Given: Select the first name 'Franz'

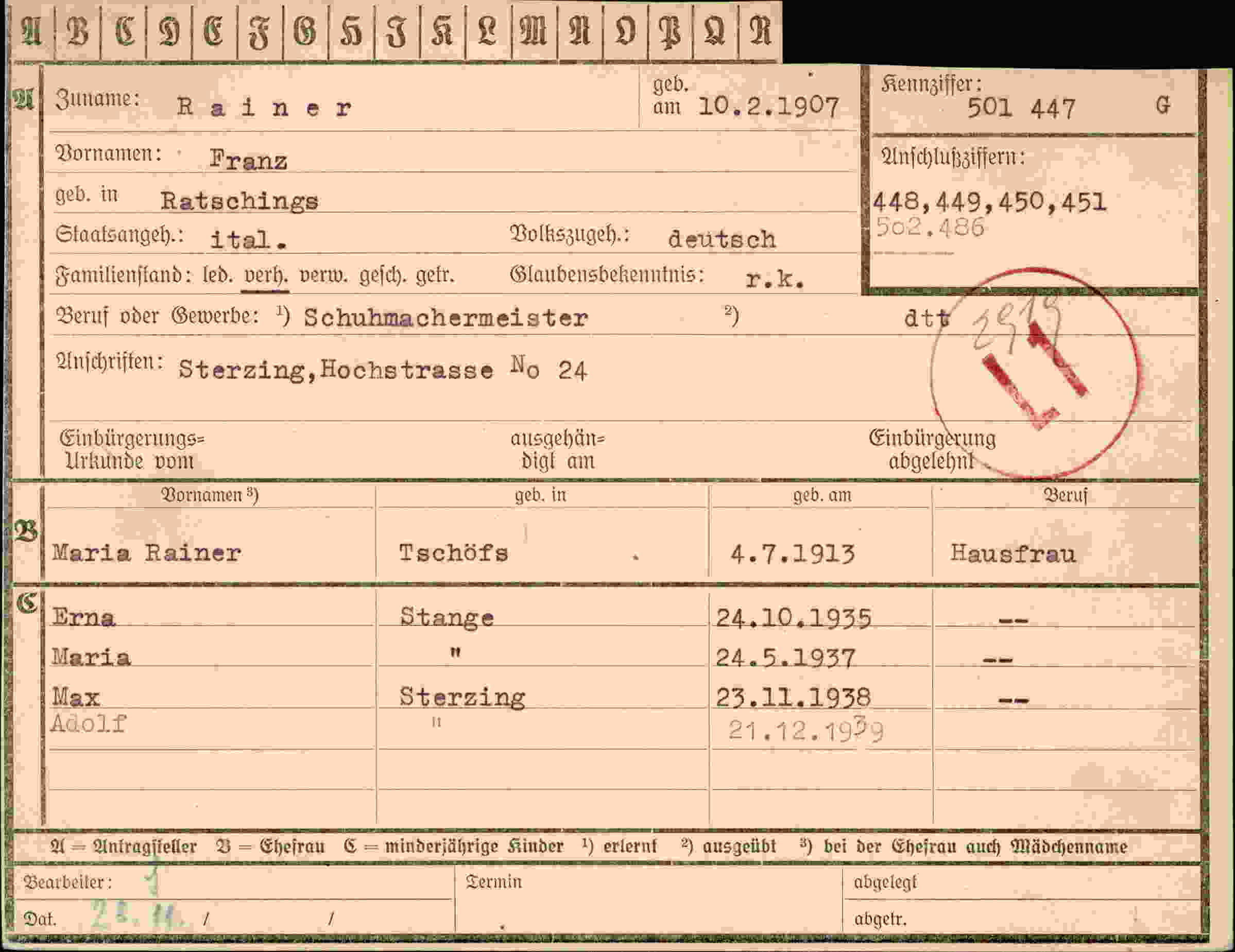Looking at the screenshot, I should tap(248, 160).
